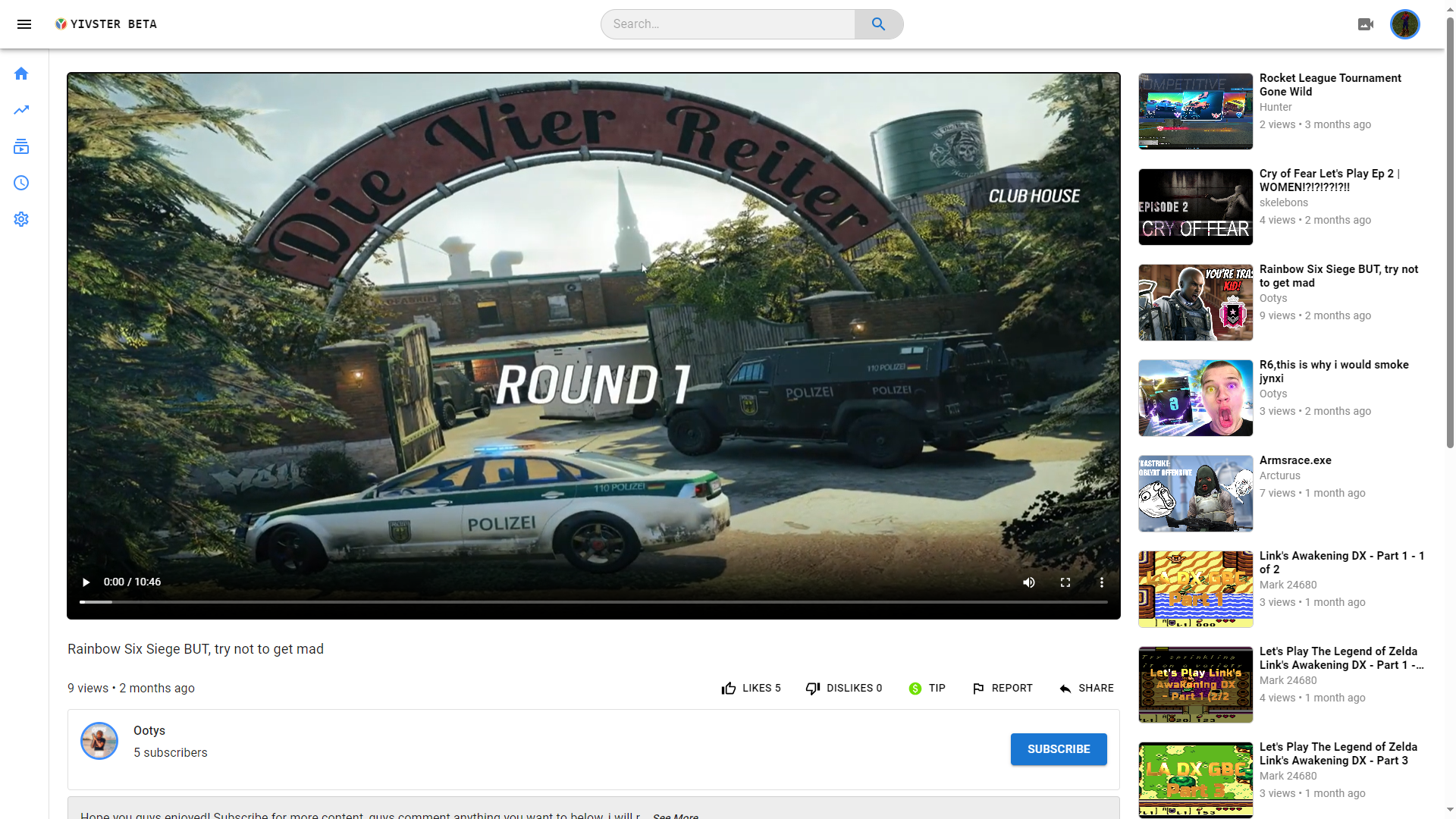Open Link's Awakening DX - Part 1 - 1 of 2 title
Viewport: 1456px width, 819px height.
tap(1341, 563)
